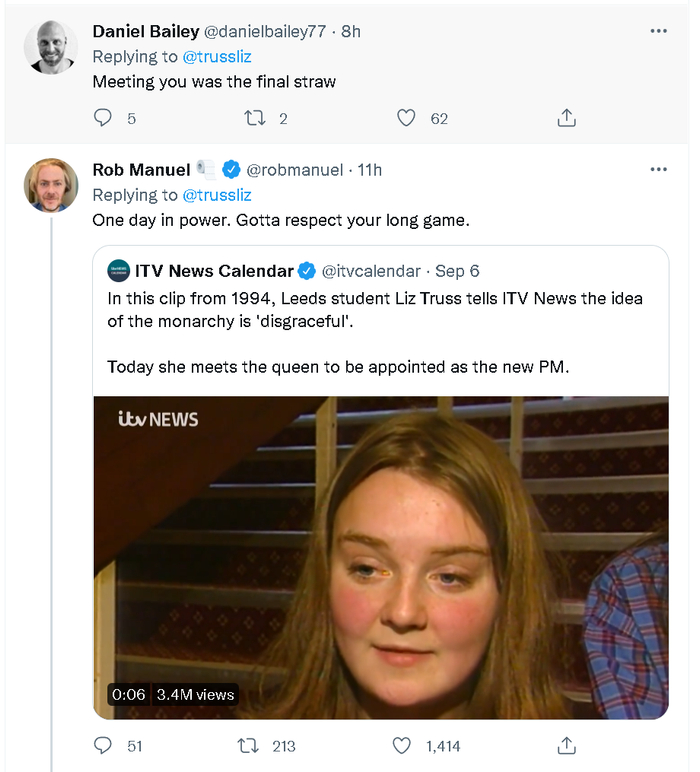This screenshot has height=772, width=700.
Task: Retweet Daniel Bailey's tweet
Action: pos(254,118)
